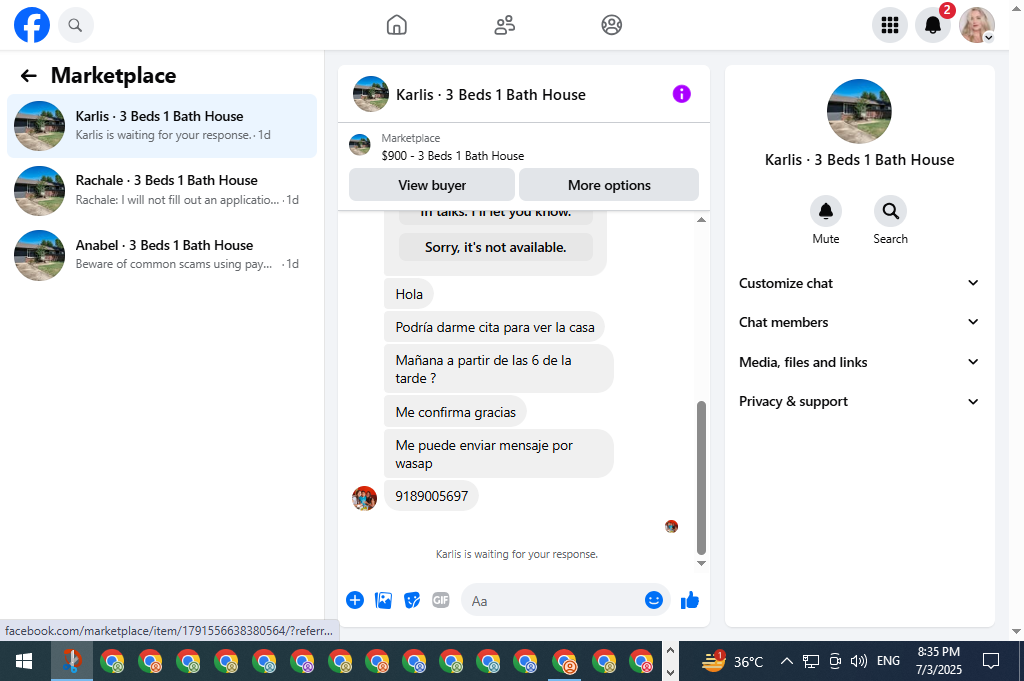Click the network tray icon

(810, 661)
